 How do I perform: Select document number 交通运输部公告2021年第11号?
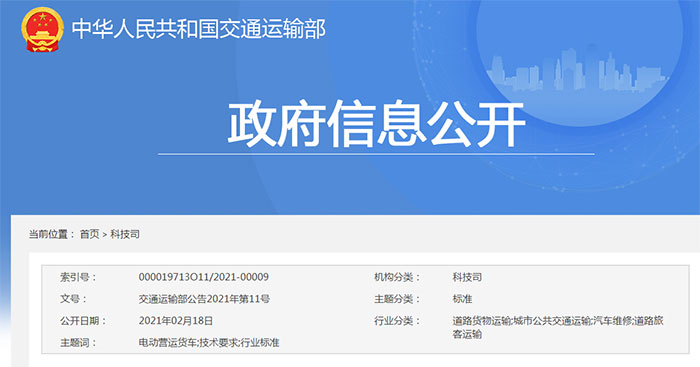coord(204,299)
